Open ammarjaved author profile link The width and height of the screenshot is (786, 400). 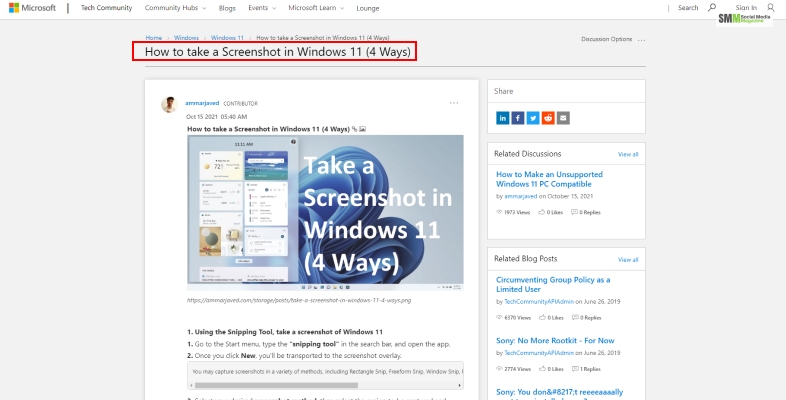202,103
